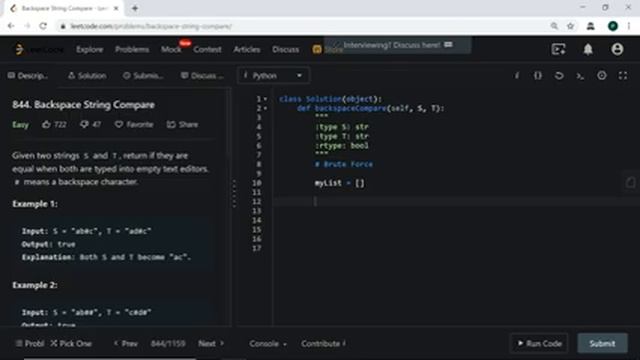
Task: Open the Store link with icon
Action: 327,49
